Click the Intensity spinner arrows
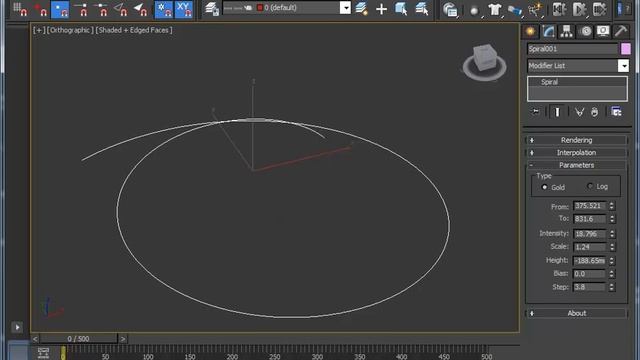The width and height of the screenshot is (640, 360). pyautogui.click(x=612, y=233)
